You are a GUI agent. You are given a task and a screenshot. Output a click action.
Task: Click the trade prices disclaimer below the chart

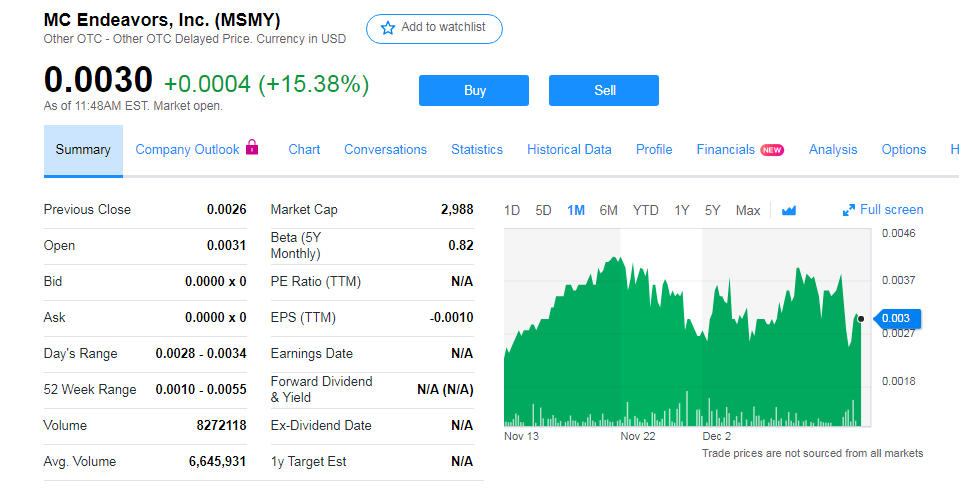(812, 453)
